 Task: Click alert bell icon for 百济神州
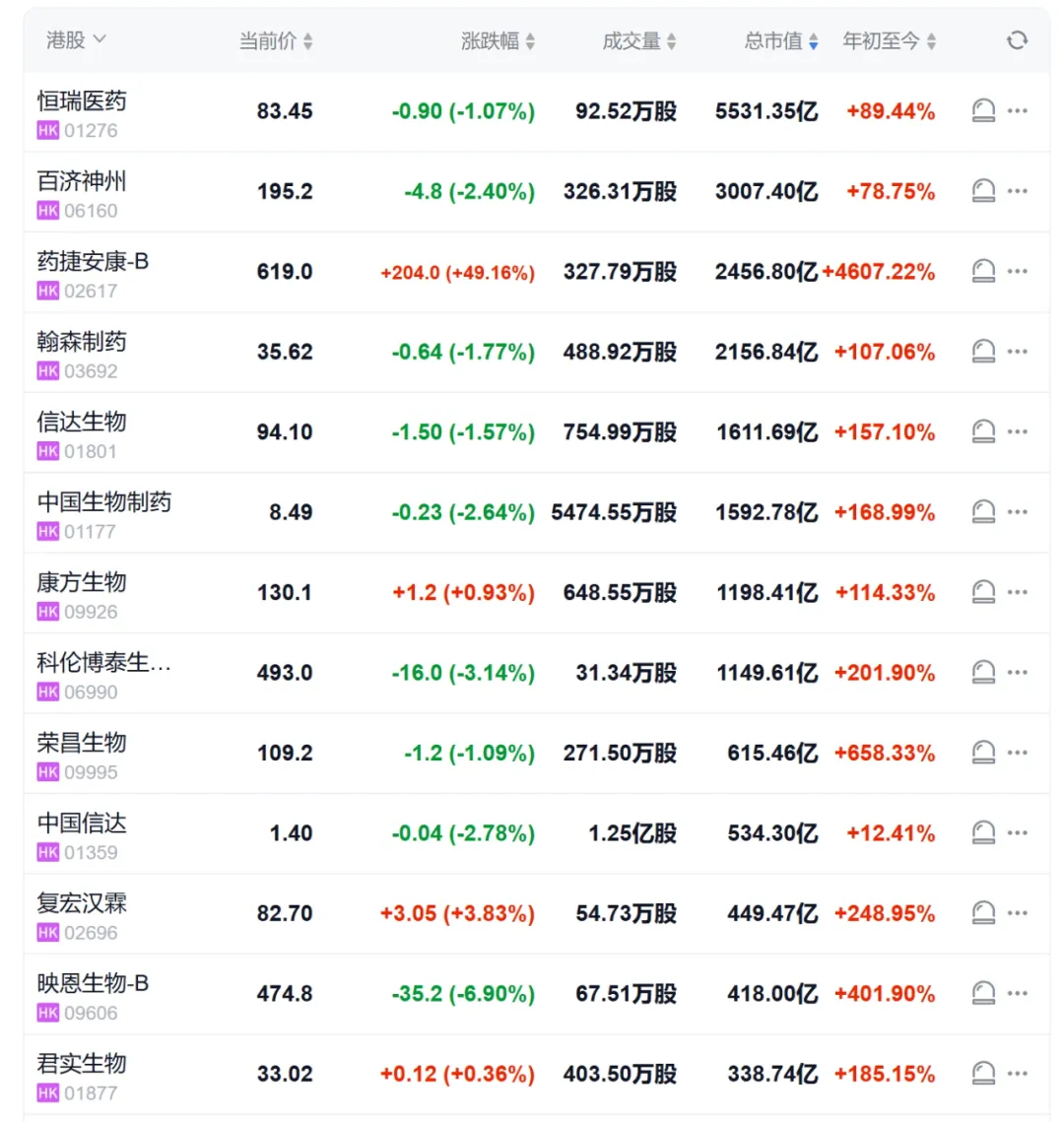(983, 191)
